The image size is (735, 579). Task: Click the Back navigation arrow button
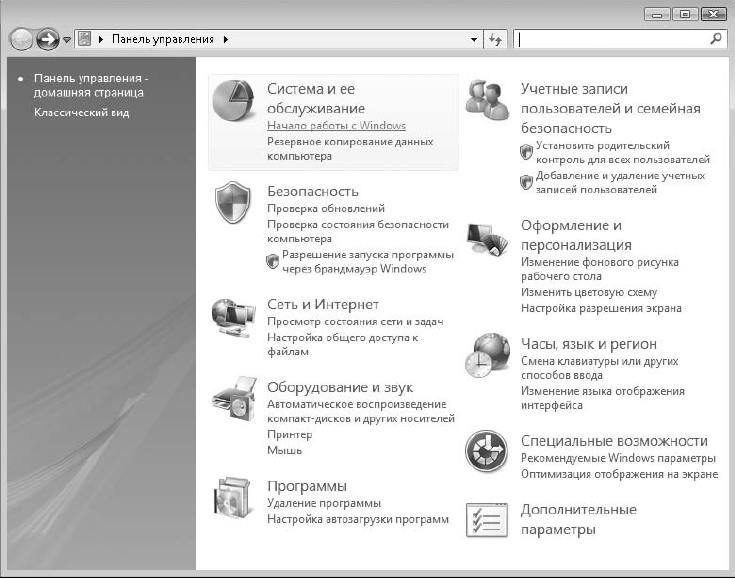click(x=21, y=39)
